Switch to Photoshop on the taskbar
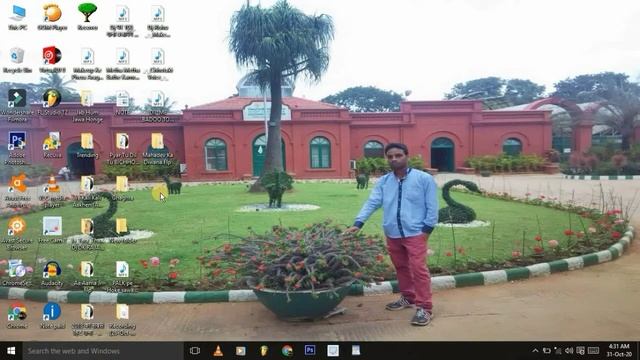This screenshot has width=640, height=360. 310,350
